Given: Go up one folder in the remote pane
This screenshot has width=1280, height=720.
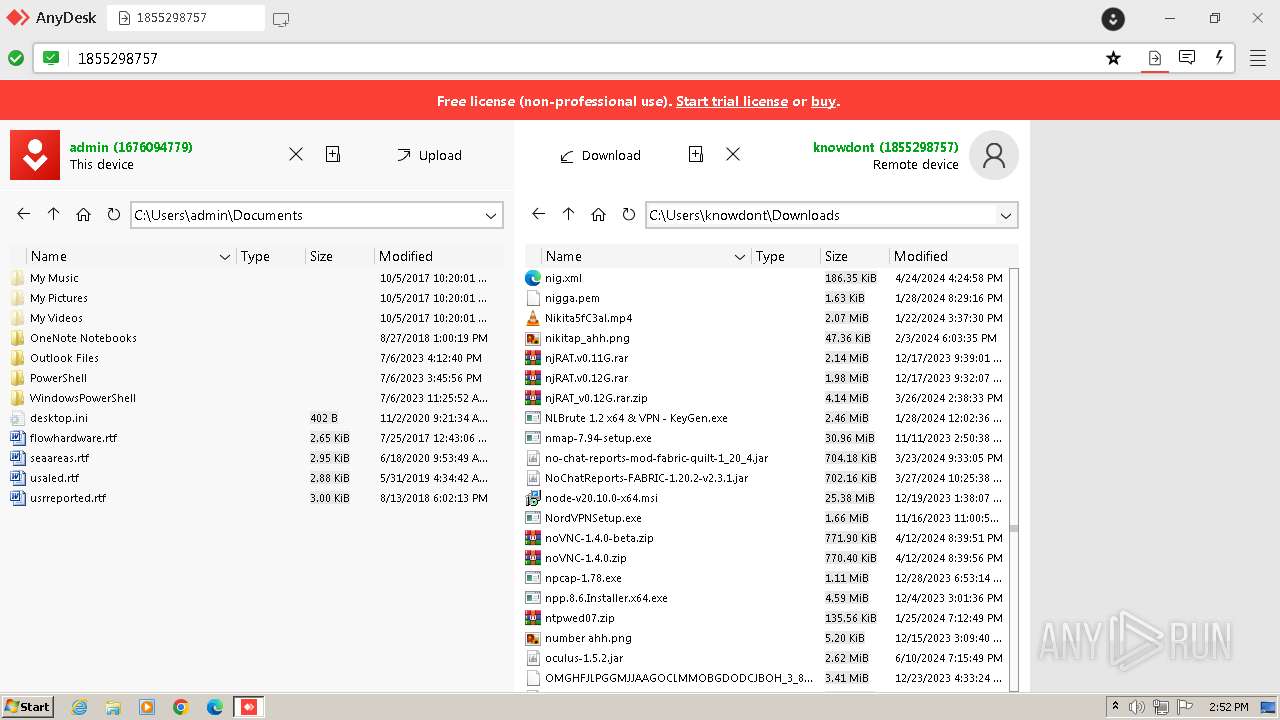Looking at the screenshot, I should 569,214.
